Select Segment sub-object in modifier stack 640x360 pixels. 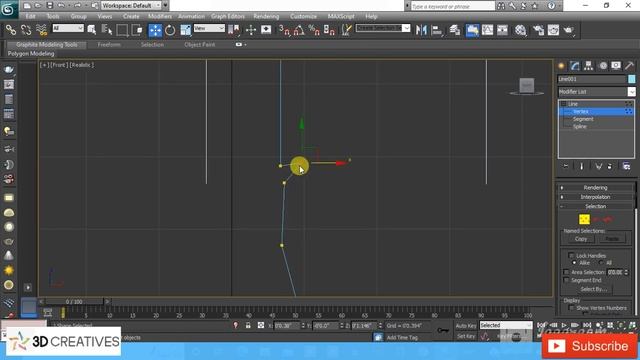[x=583, y=119]
